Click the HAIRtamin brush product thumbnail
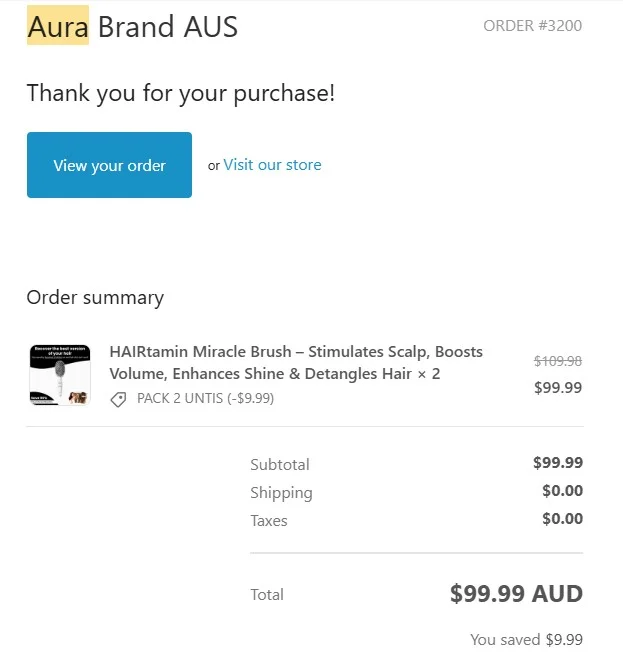The height and width of the screenshot is (662, 623). click(x=59, y=375)
